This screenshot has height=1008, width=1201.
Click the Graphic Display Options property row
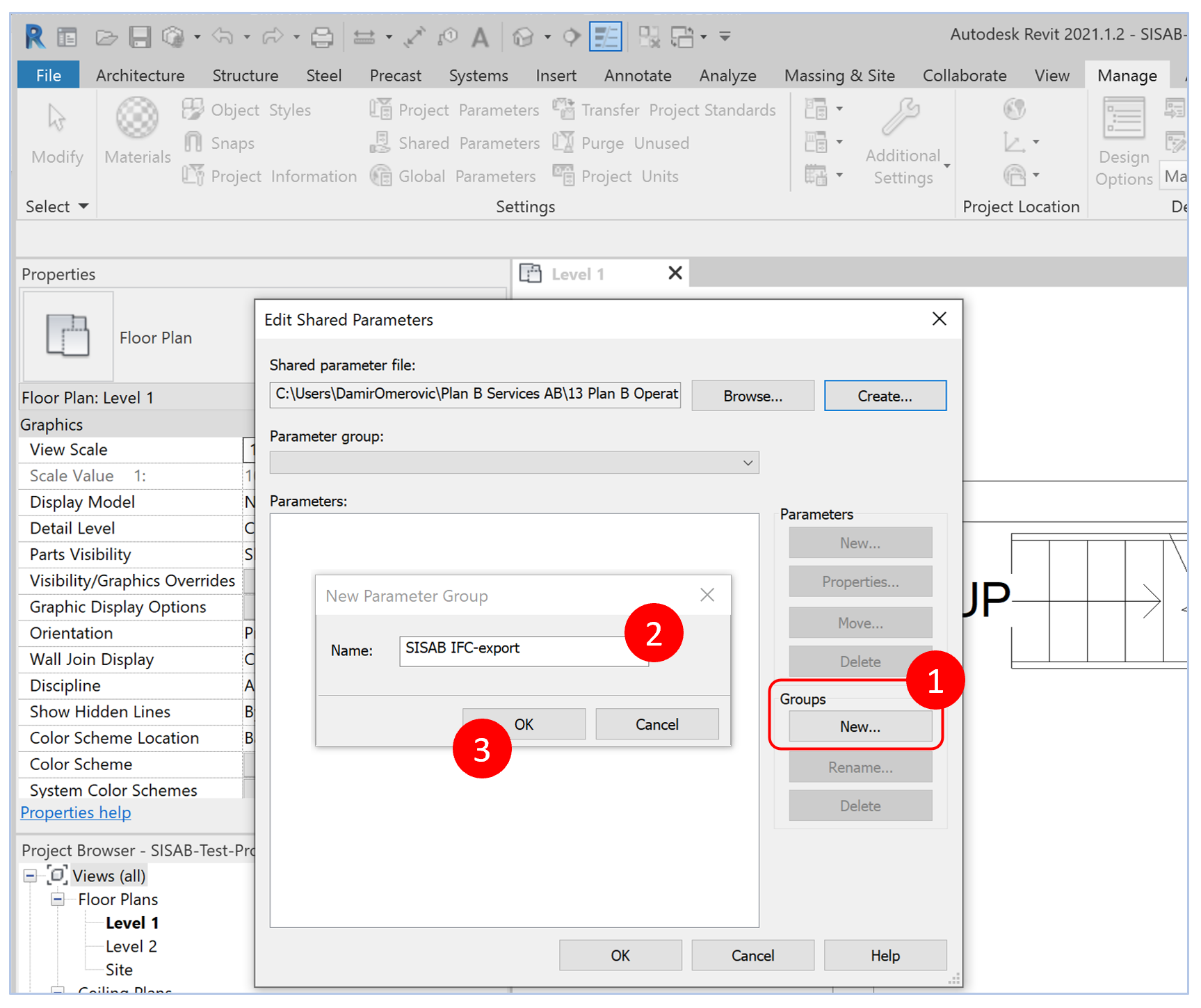click(138, 607)
